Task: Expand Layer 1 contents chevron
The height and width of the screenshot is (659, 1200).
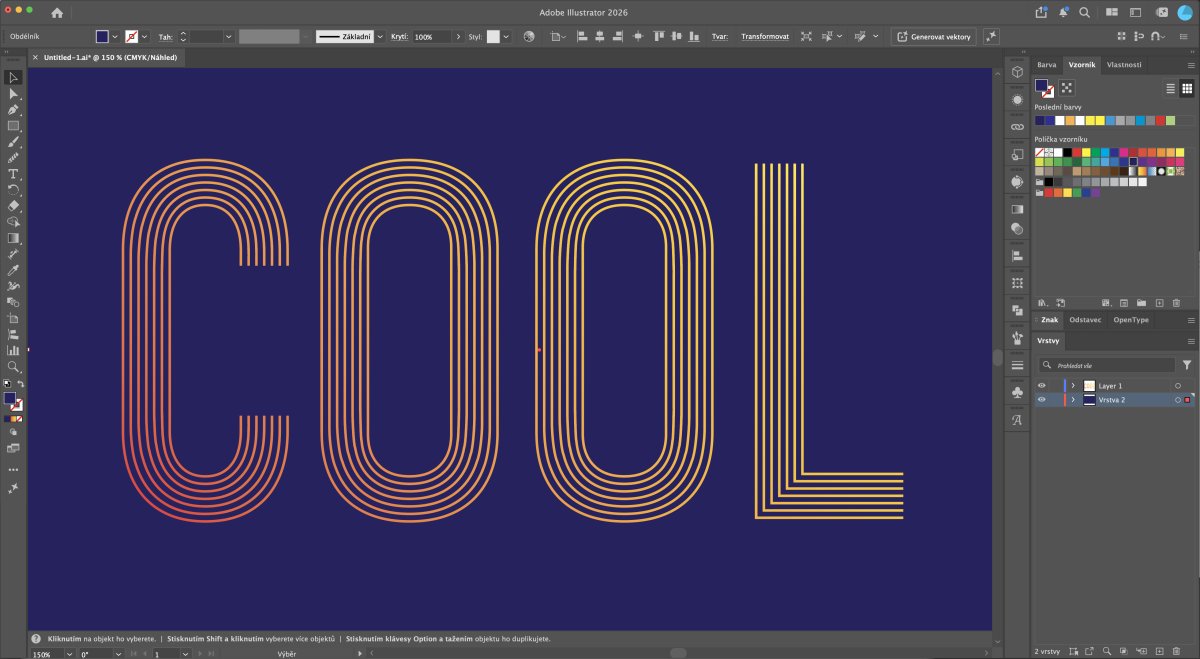Action: (1073, 385)
